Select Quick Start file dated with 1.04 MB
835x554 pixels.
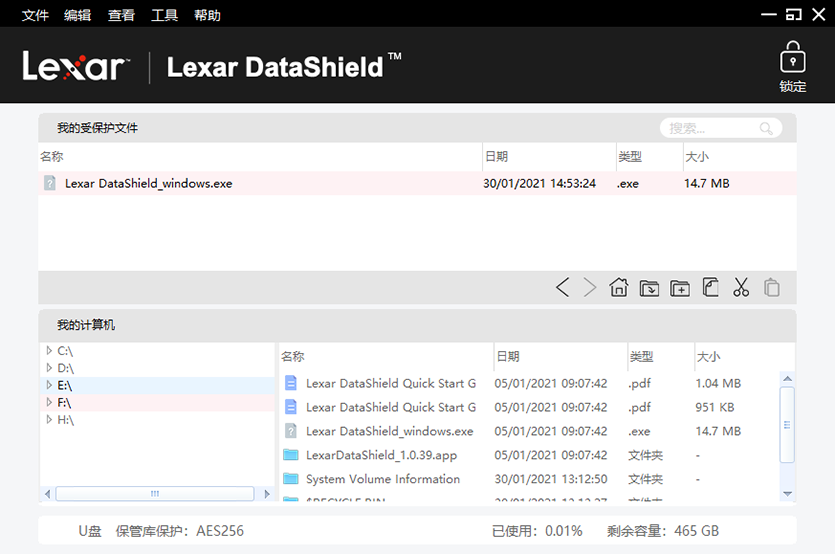pos(391,384)
